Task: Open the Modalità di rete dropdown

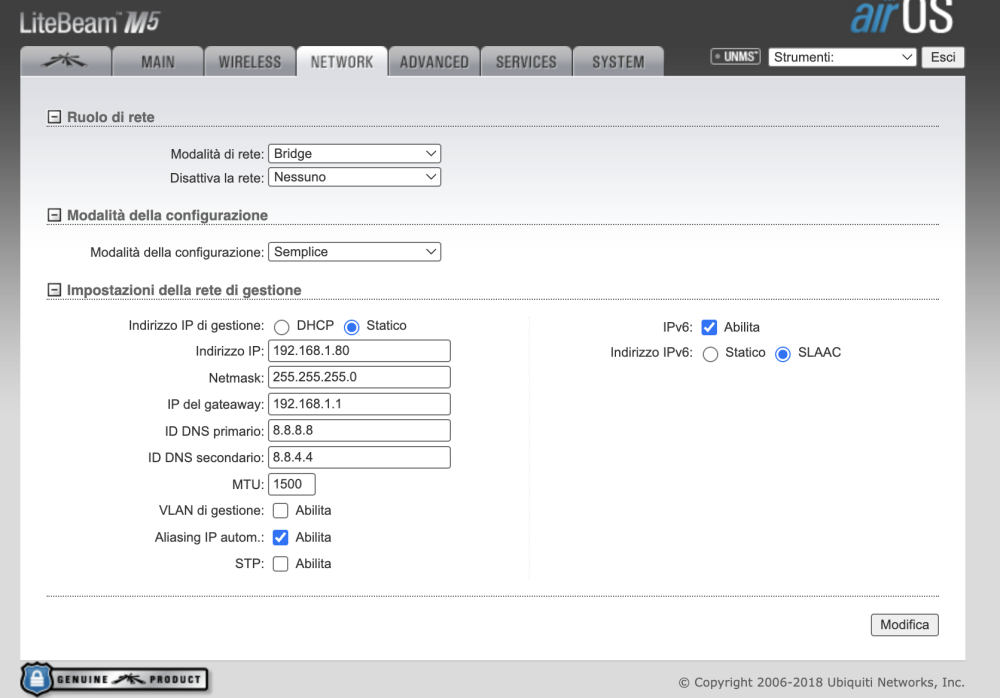Action: 355,154
